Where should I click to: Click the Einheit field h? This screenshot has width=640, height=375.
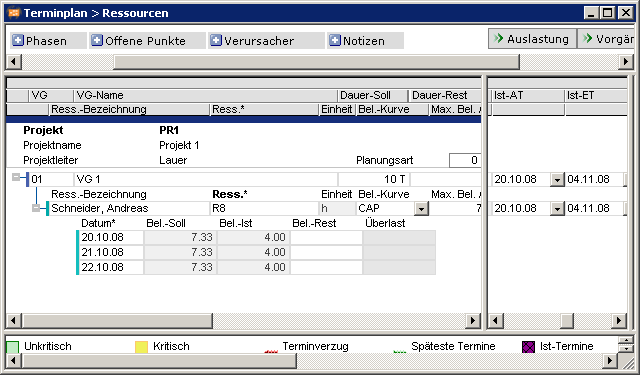pos(337,209)
